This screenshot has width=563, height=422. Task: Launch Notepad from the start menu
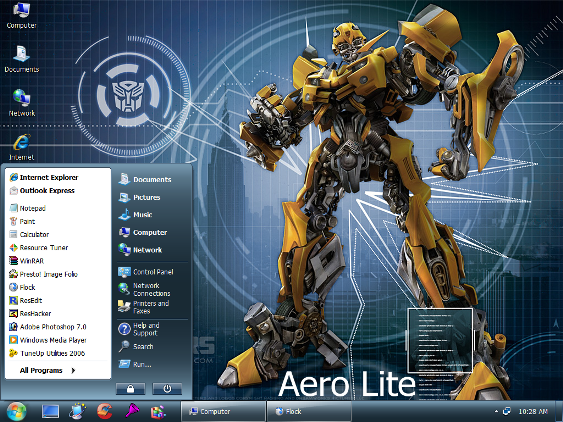28,208
